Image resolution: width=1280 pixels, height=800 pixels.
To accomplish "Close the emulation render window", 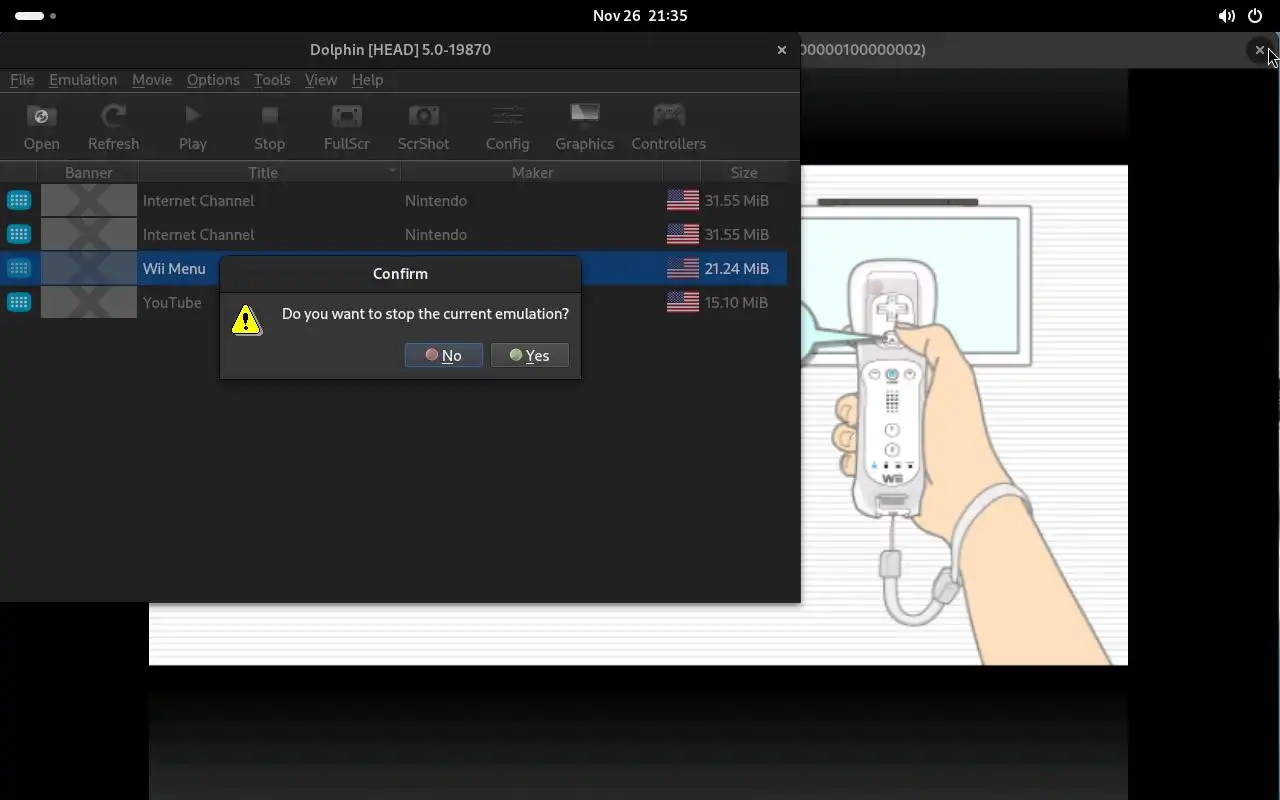I will [x=1259, y=49].
